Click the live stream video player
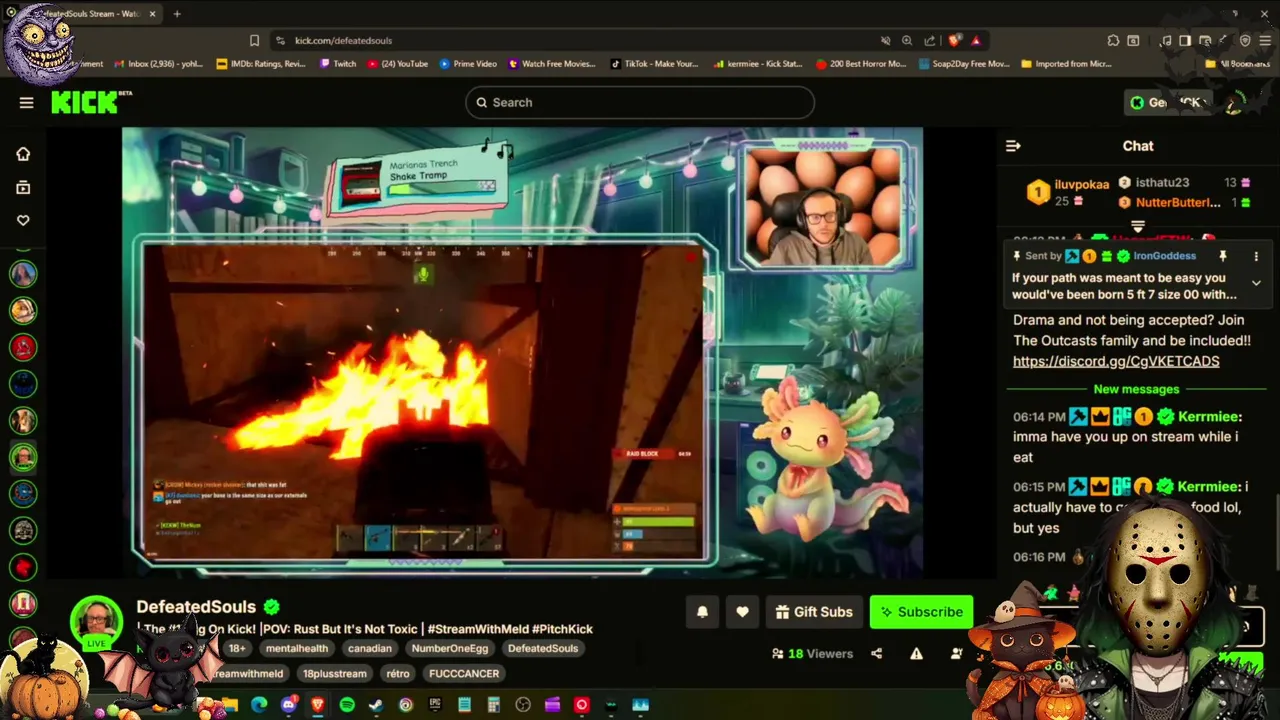 [x=522, y=352]
